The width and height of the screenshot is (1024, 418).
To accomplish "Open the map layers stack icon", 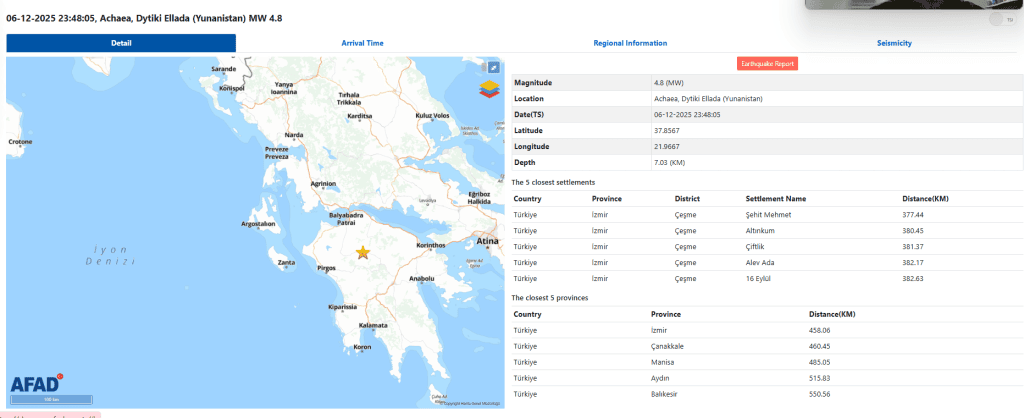I will (x=488, y=89).
